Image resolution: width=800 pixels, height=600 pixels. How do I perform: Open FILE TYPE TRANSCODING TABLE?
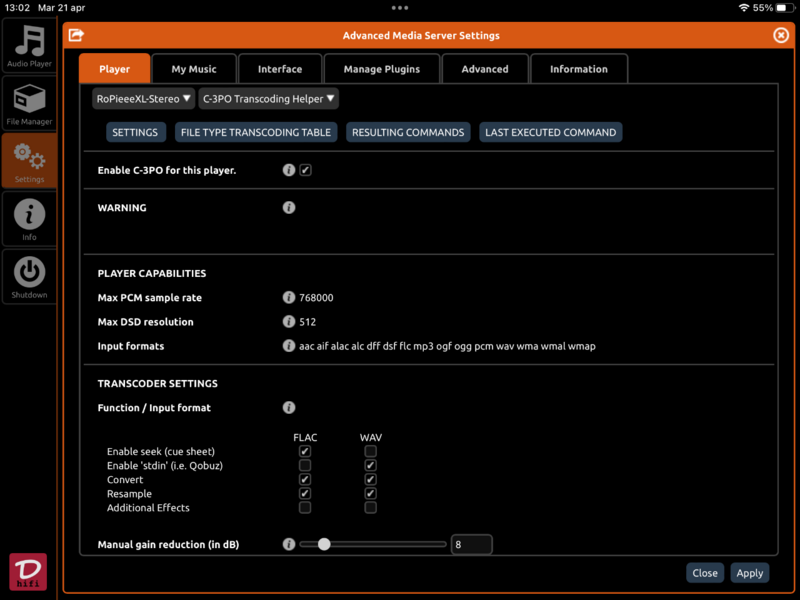256,132
